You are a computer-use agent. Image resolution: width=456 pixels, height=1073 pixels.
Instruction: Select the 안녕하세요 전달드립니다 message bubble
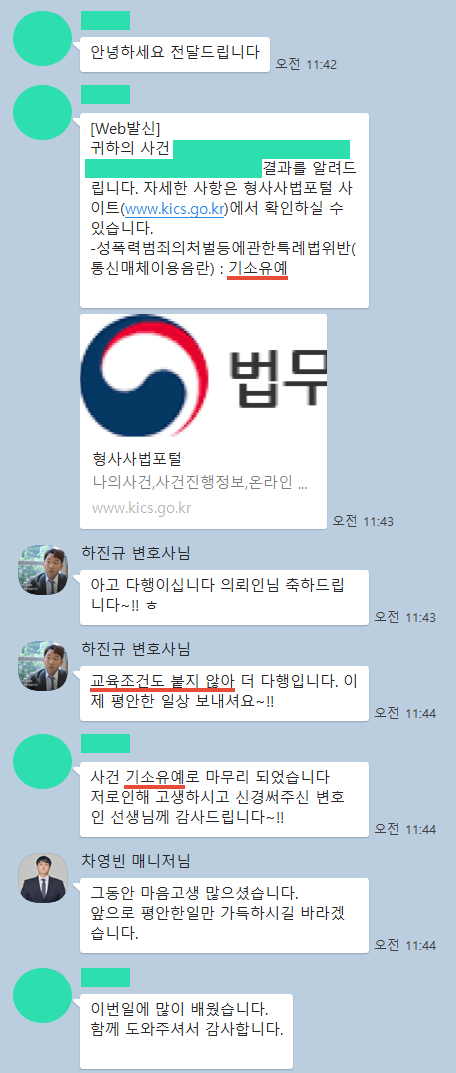(175, 54)
